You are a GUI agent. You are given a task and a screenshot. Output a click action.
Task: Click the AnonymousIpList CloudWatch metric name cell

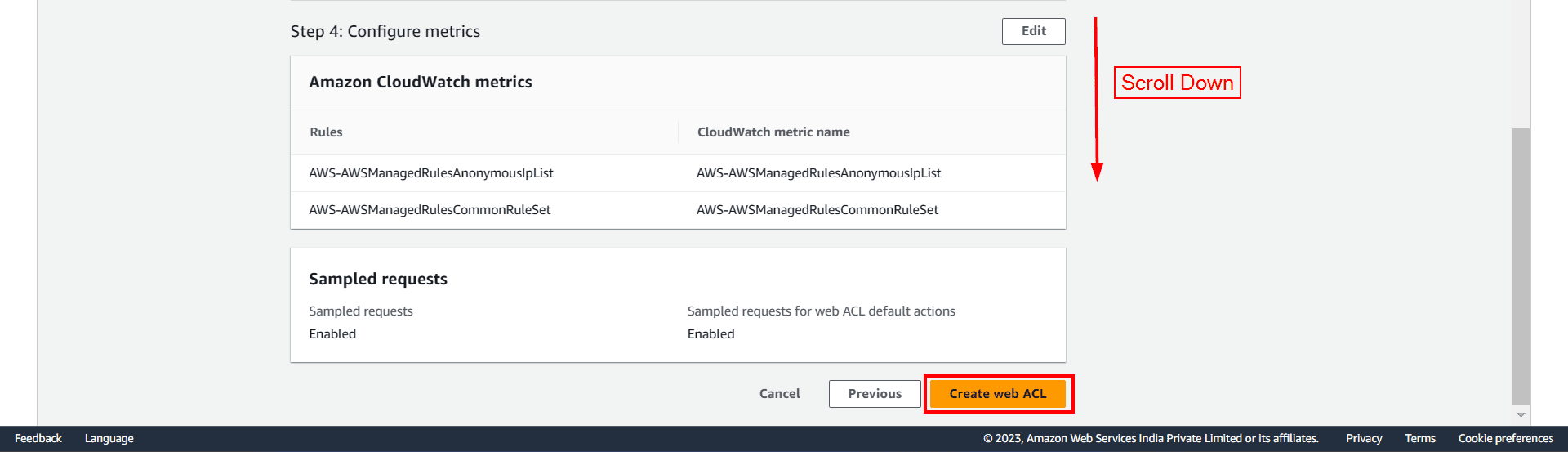818,173
